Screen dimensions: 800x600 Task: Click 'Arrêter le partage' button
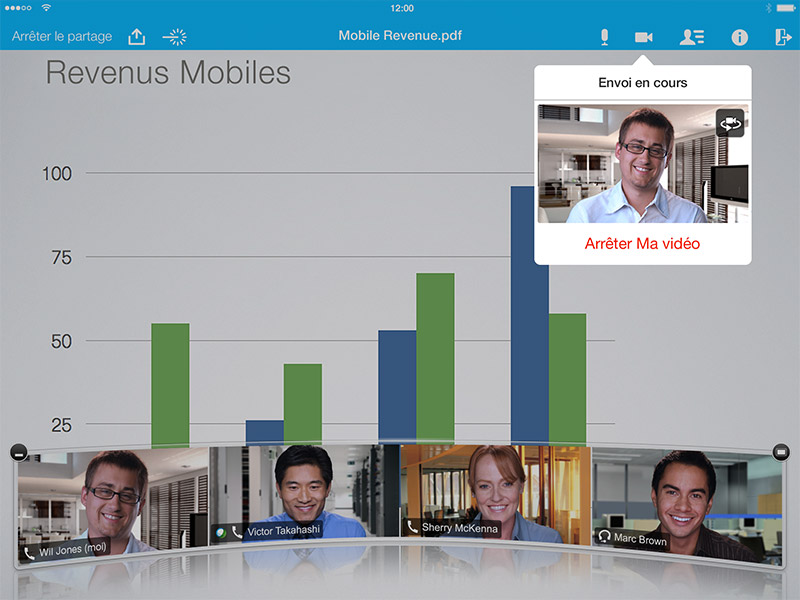pyautogui.click(x=62, y=37)
